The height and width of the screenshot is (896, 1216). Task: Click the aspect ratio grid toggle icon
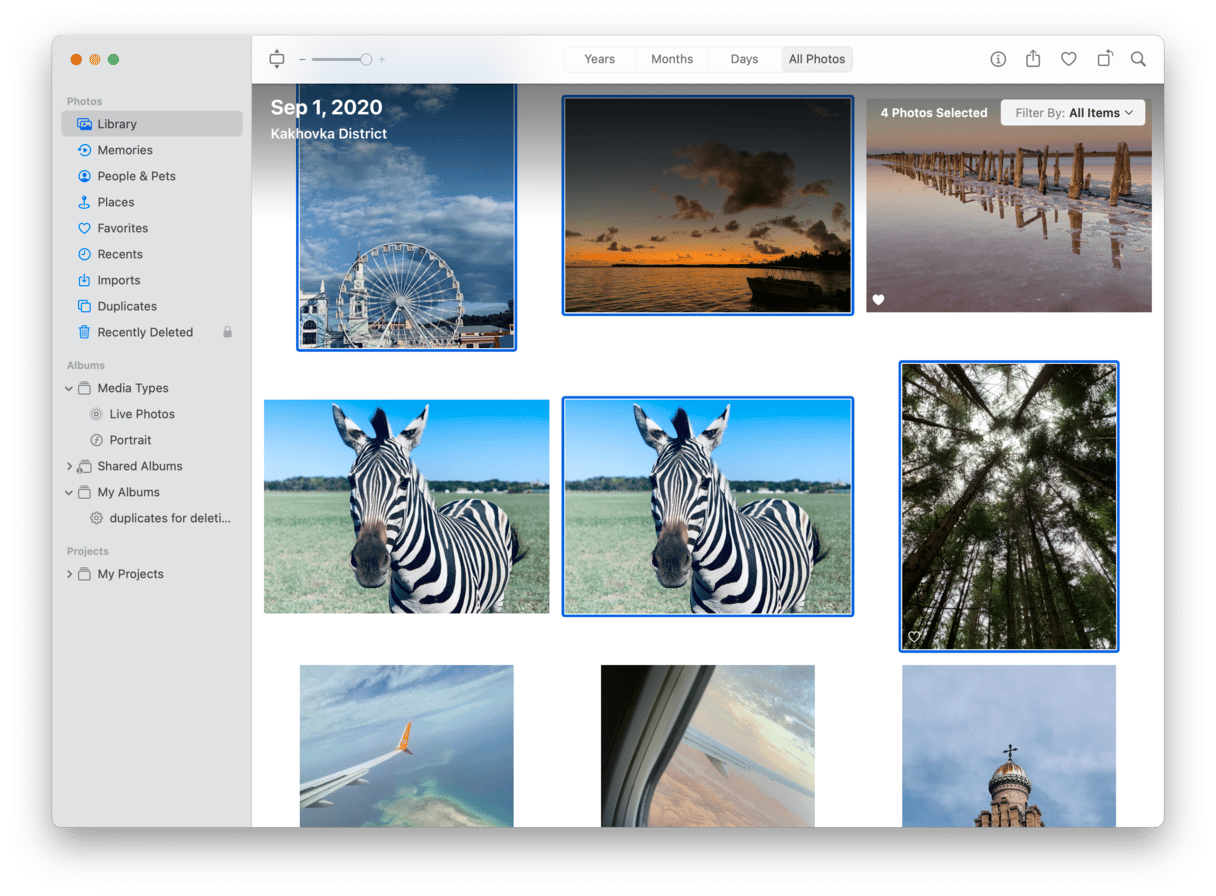[x=277, y=59]
